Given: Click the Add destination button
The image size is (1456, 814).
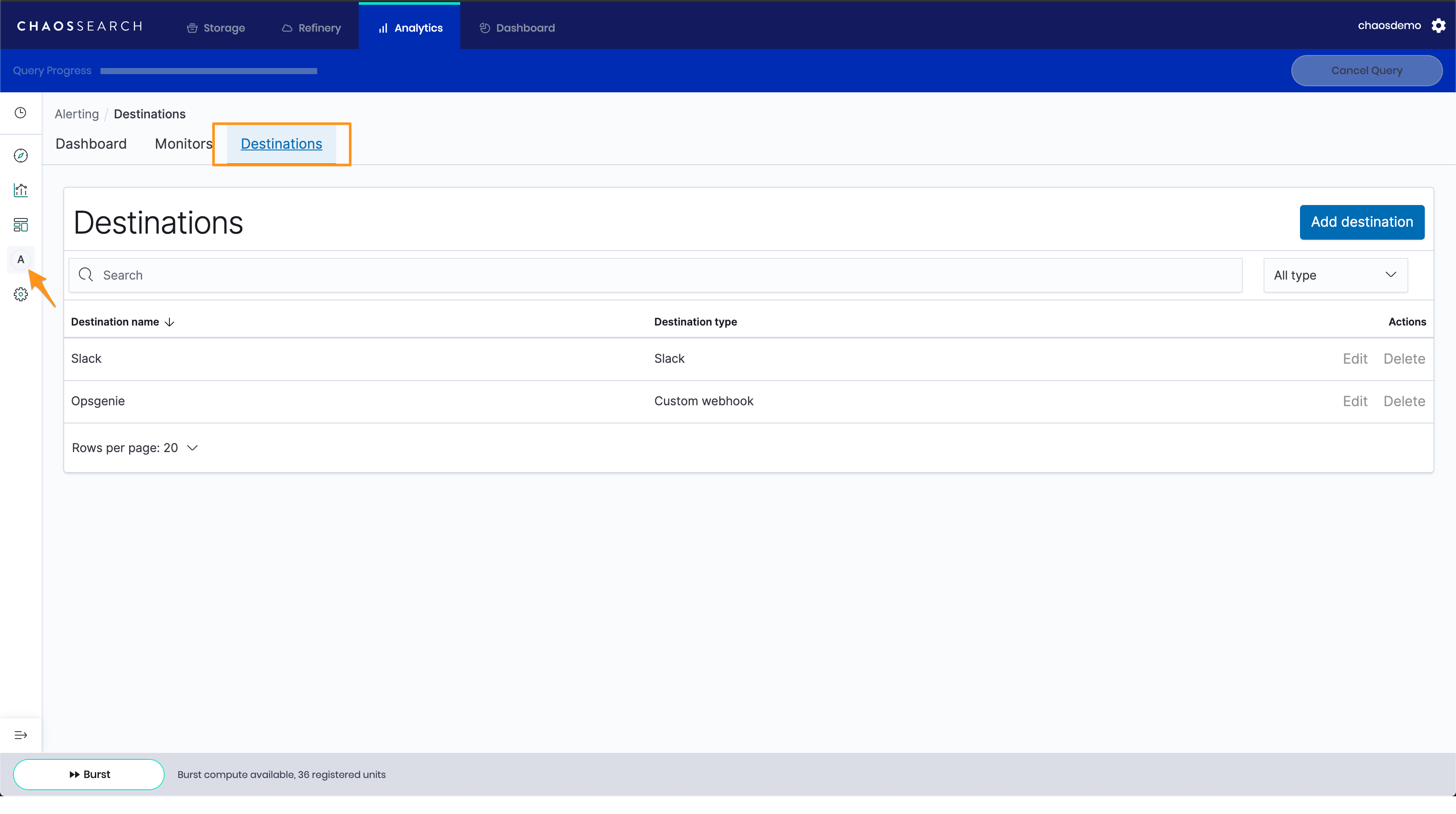Looking at the screenshot, I should point(1362,222).
